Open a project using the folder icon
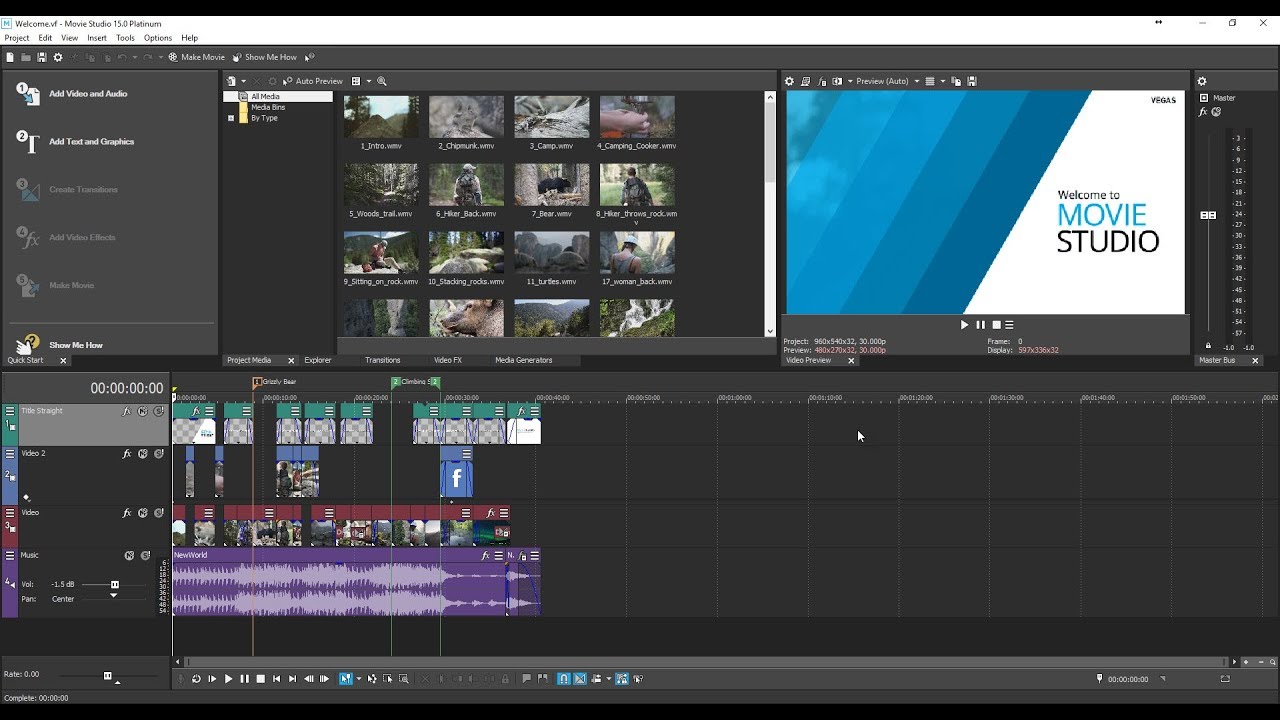Viewport: 1280px width, 720px height. (x=26, y=57)
